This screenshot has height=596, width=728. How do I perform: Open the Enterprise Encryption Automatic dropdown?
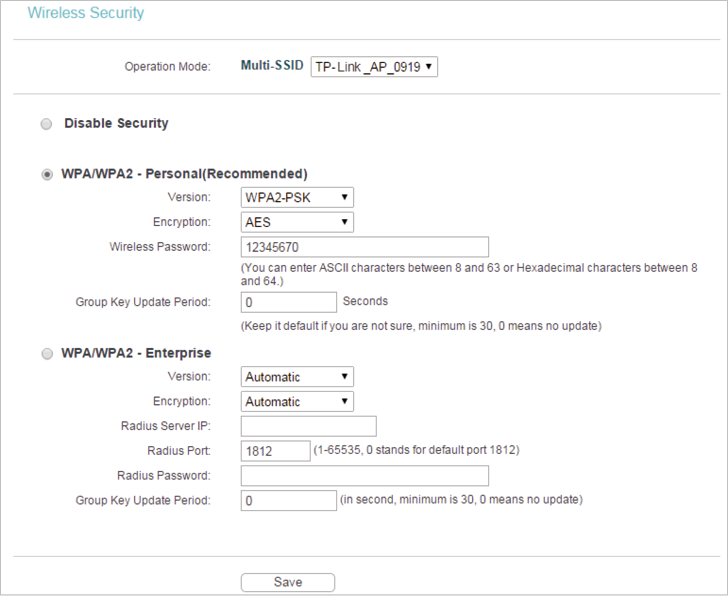coord(297,402)
